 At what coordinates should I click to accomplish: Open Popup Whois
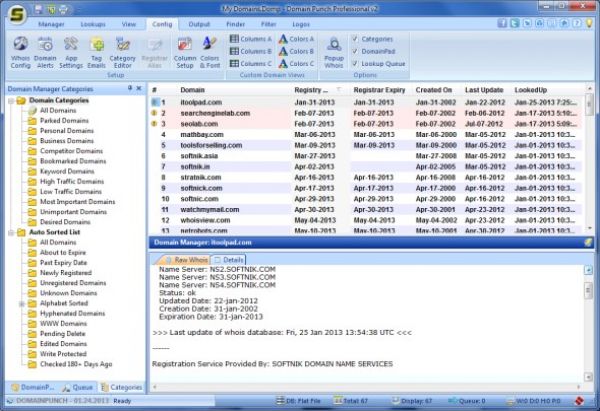click(334, 52)
